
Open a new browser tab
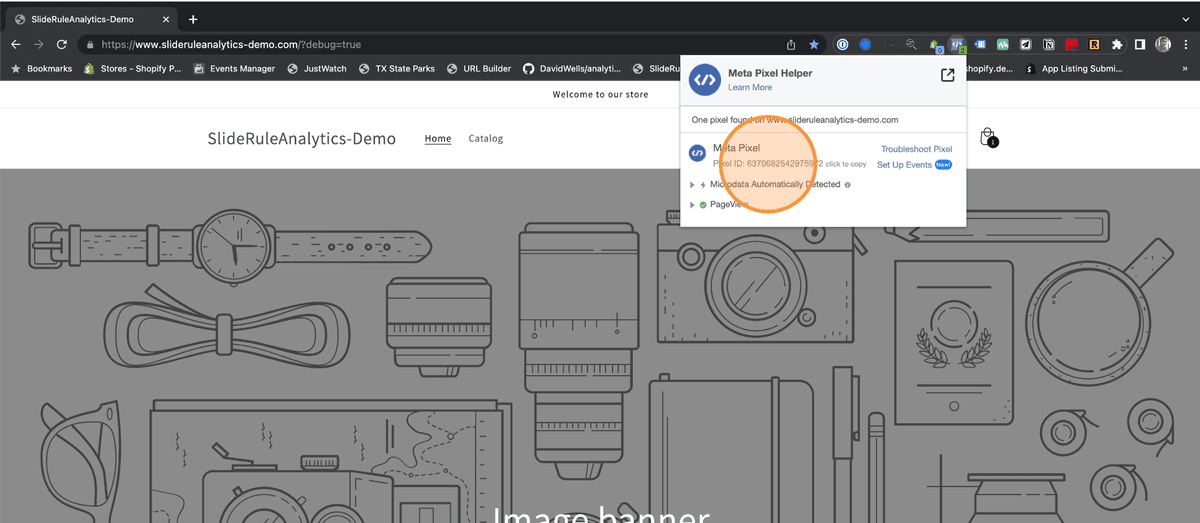[x=193, y=19]
